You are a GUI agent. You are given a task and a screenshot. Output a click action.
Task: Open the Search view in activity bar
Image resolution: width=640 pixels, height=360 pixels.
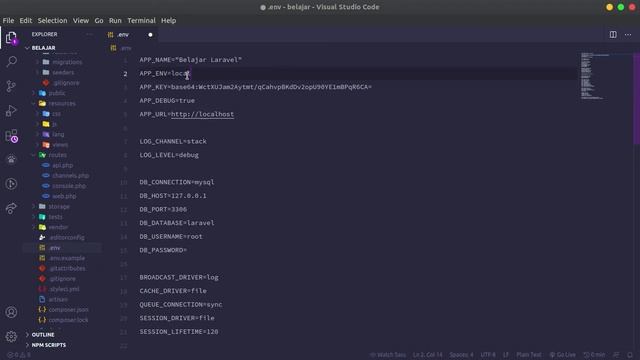tap(11, 62)
